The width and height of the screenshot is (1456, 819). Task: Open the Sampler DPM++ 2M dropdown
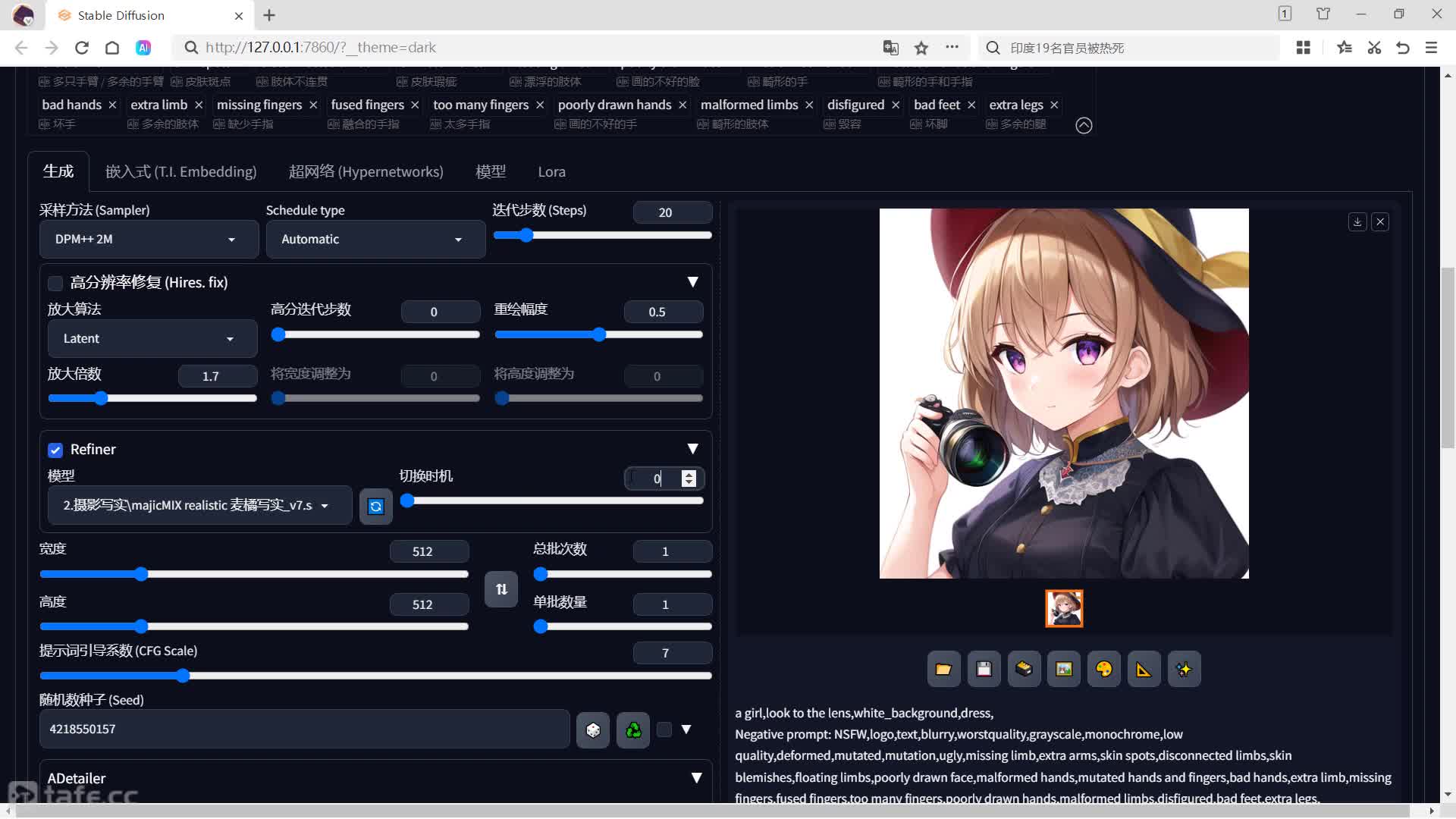(149, 240)
